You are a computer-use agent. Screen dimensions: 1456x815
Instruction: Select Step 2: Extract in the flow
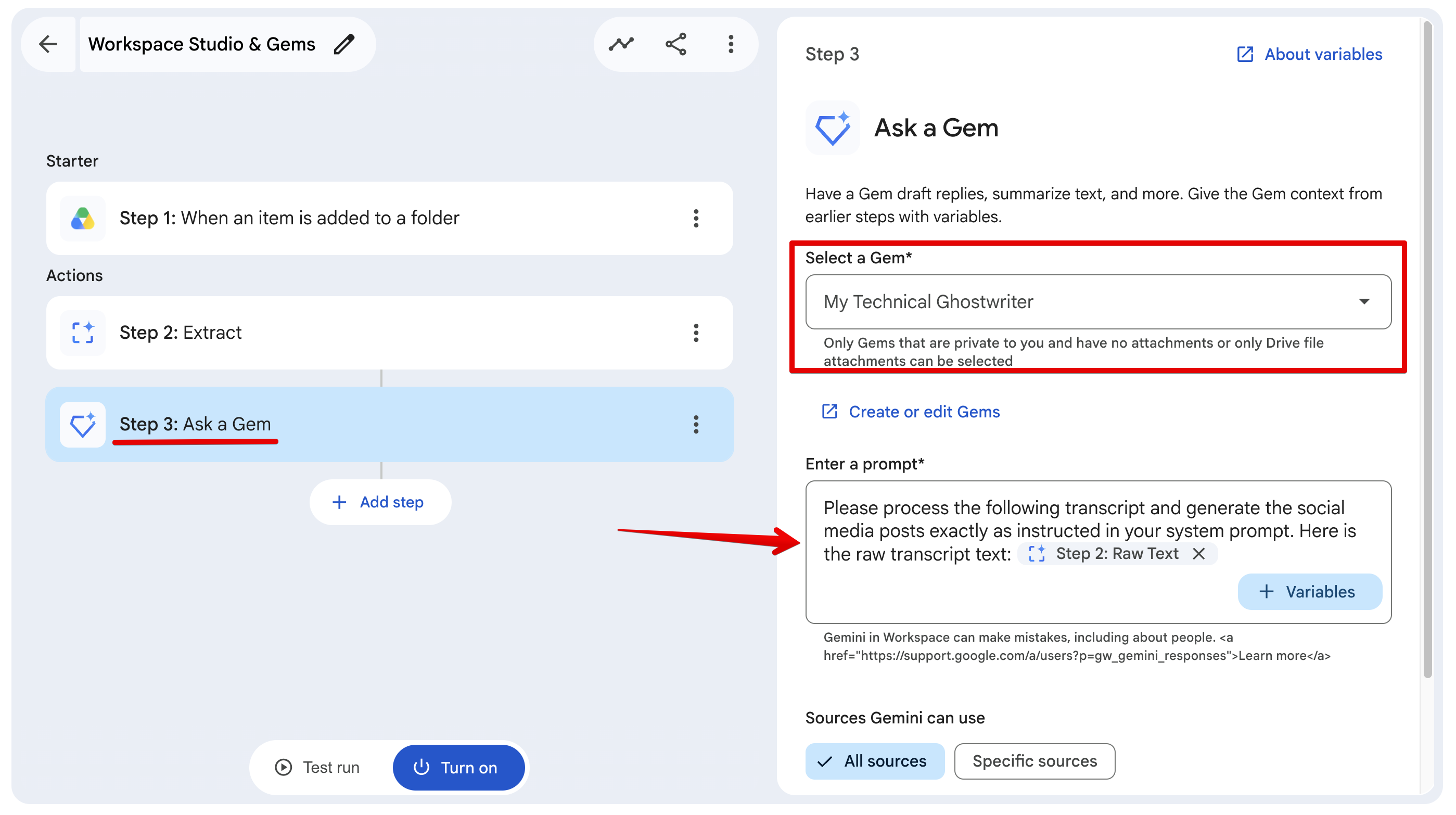[x=389, y=333]
